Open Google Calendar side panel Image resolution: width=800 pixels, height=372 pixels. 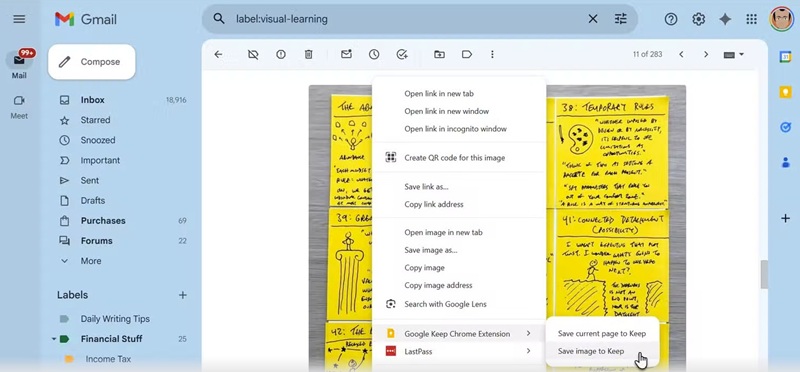785,57
